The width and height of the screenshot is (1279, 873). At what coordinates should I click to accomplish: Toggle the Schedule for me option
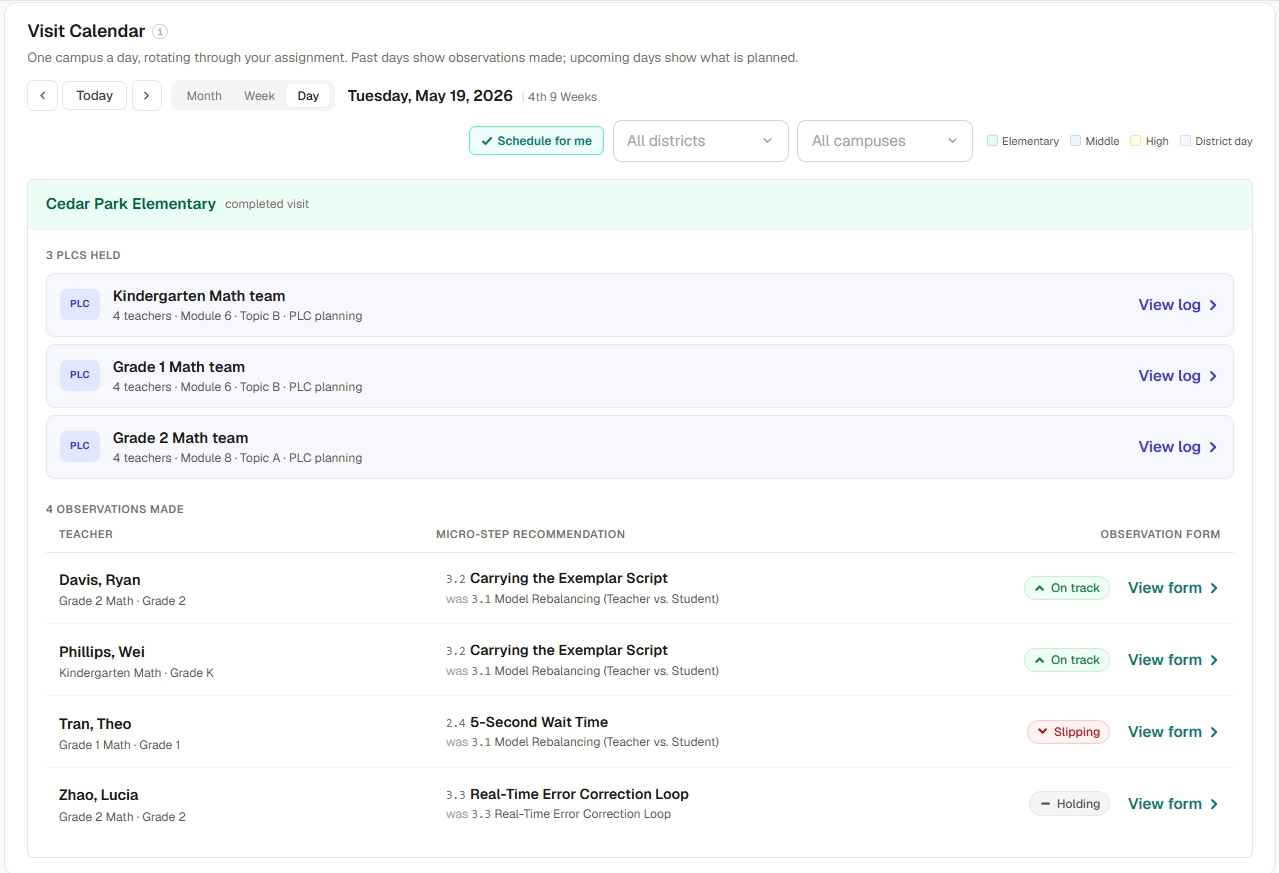536,141
